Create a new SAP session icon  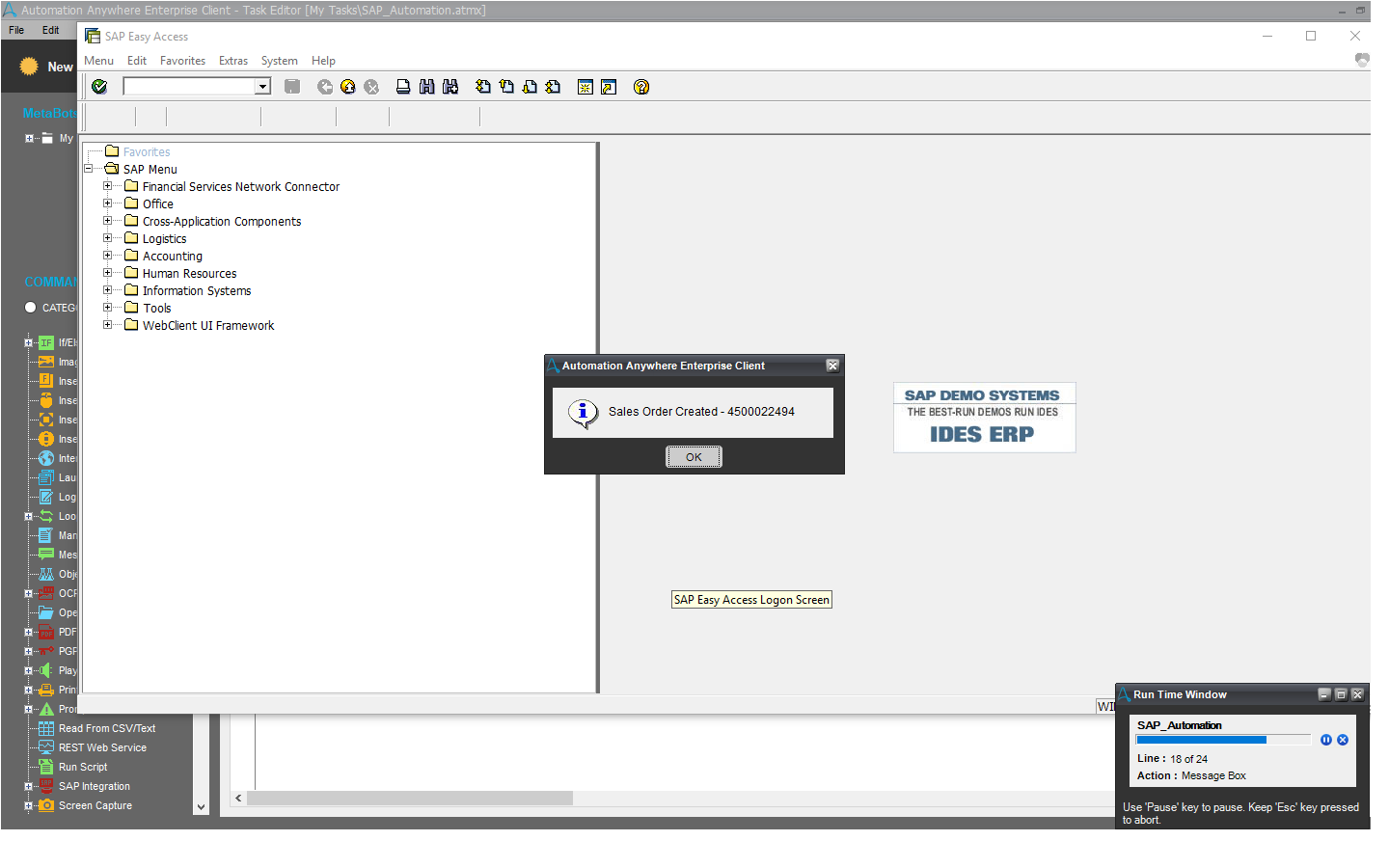click(x=585, y=87)
